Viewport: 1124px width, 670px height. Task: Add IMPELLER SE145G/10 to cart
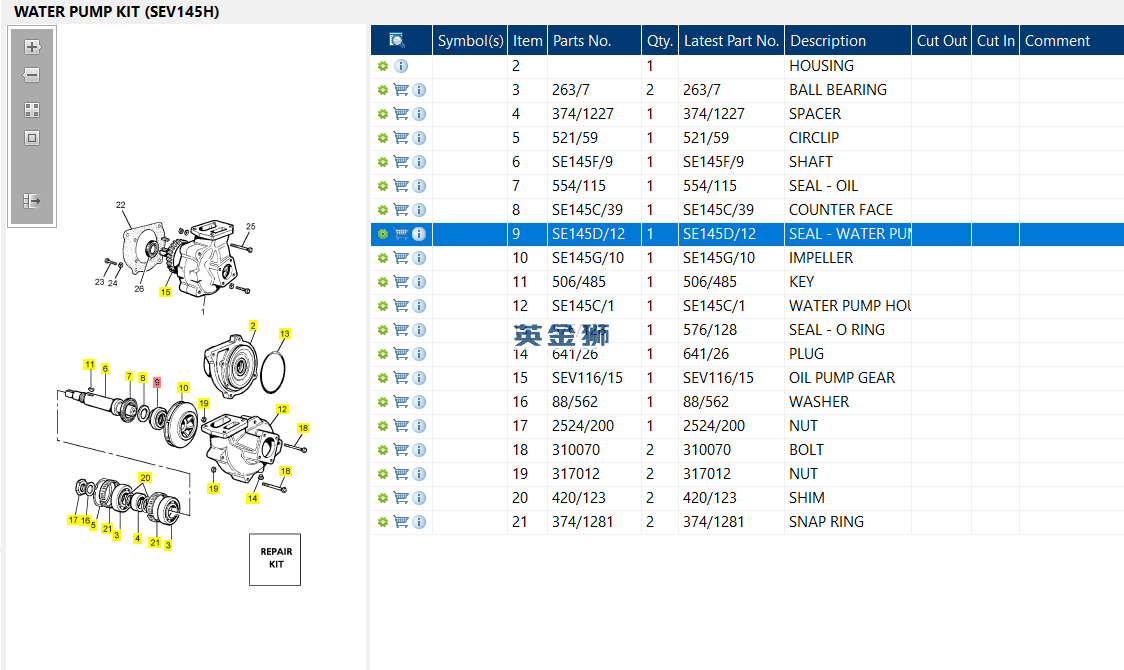tap(401, 258)
